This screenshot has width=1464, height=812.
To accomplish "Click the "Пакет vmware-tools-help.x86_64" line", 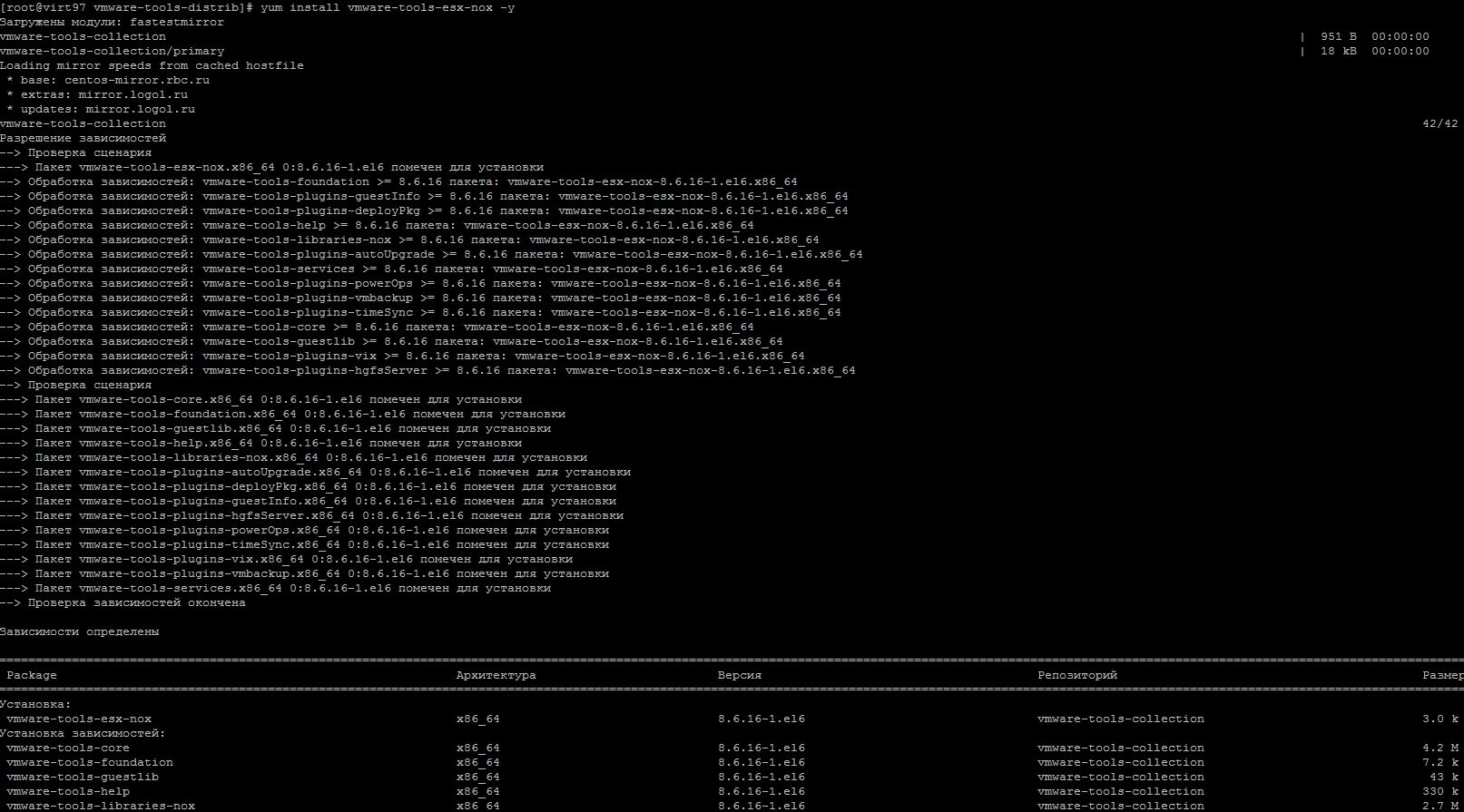I will [x=260, y=443].
